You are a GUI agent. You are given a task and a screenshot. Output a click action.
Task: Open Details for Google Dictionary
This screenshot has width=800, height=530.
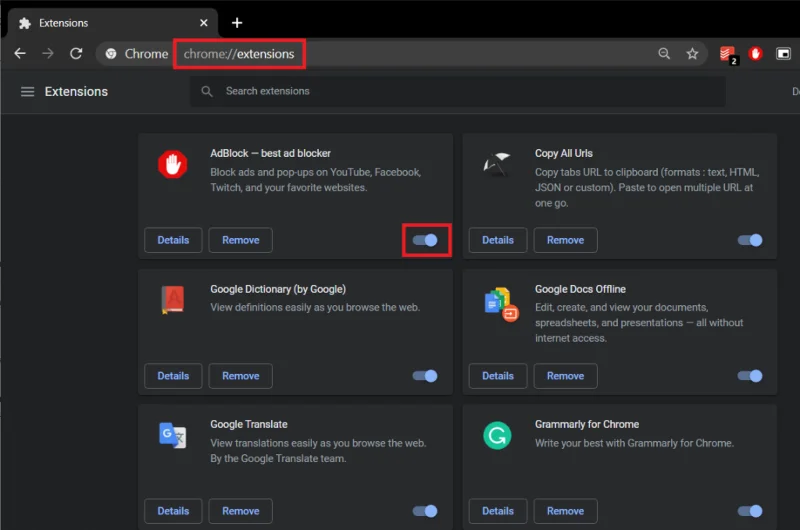point(173,376)
